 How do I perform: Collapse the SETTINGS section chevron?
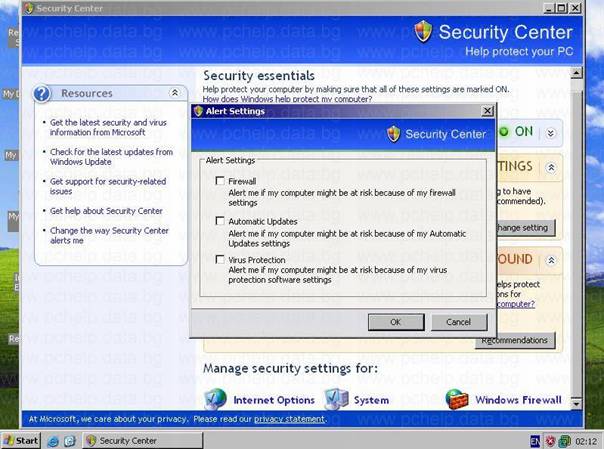click(553, 167)
